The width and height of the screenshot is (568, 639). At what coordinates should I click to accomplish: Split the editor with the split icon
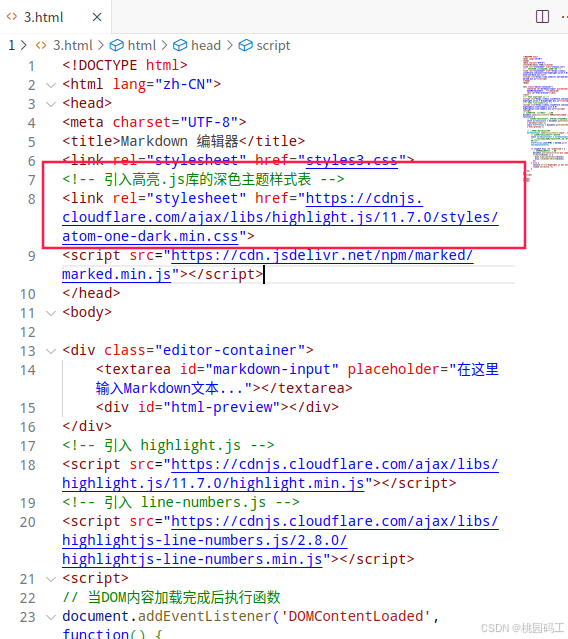coord(542,17)
